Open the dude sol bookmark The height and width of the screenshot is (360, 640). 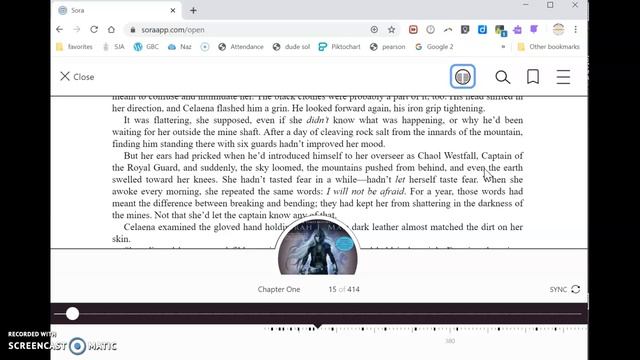(x=291, y=47)
